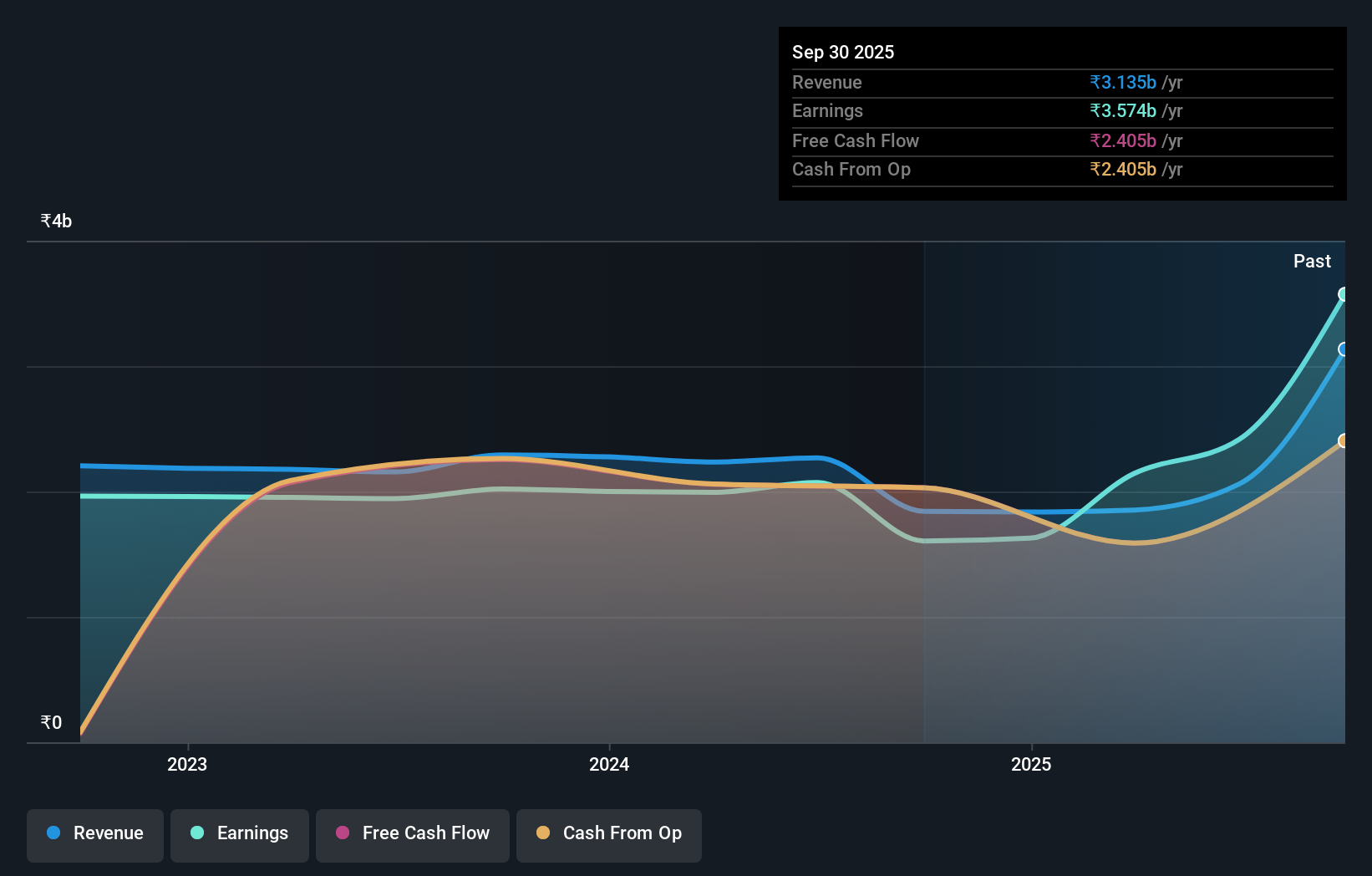Screen dimensions: 1372x876
Task: Toggle visibility of the Revenue series
Action: [94, 834]
